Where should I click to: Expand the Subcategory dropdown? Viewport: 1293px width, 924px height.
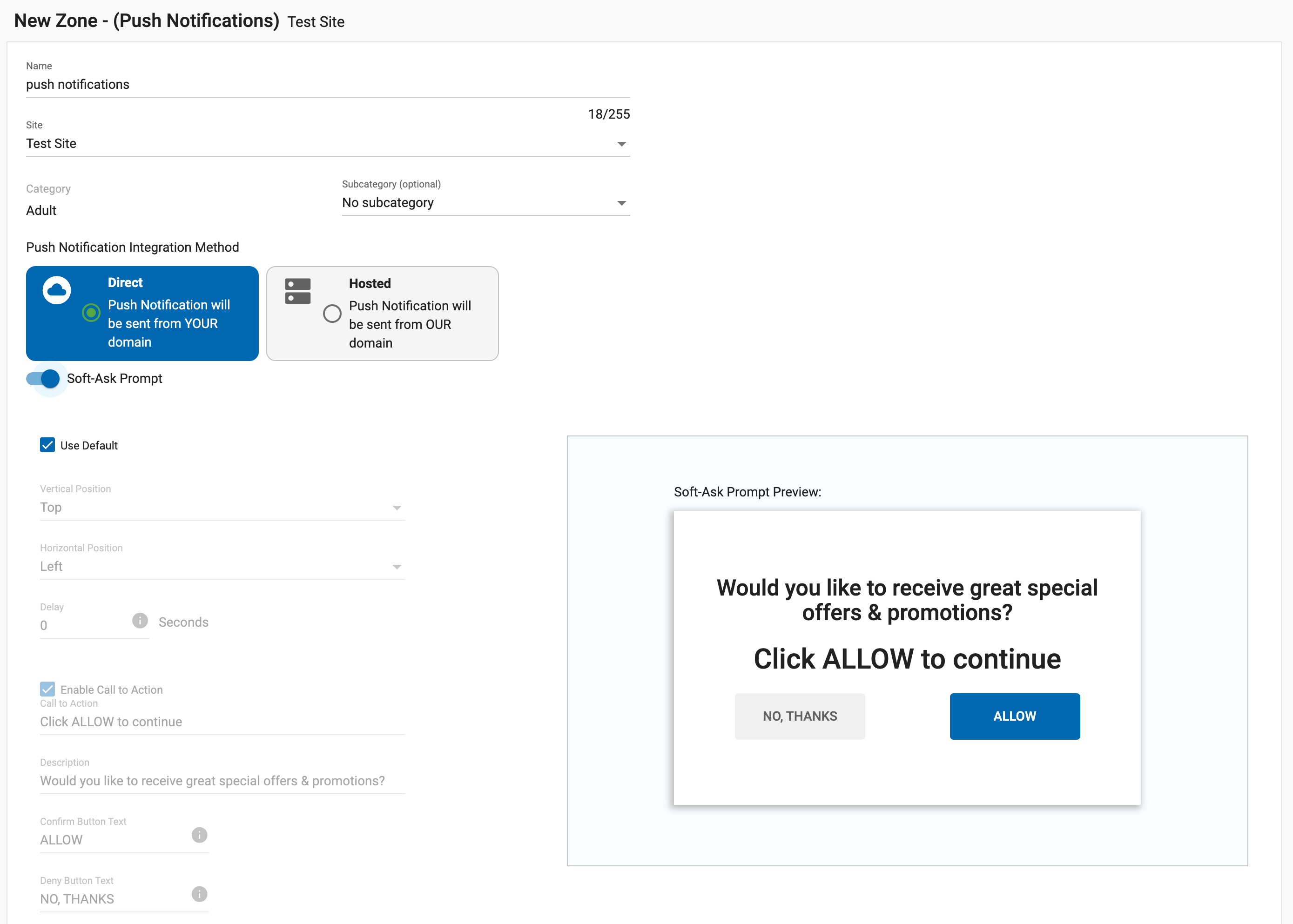(485, 202)
